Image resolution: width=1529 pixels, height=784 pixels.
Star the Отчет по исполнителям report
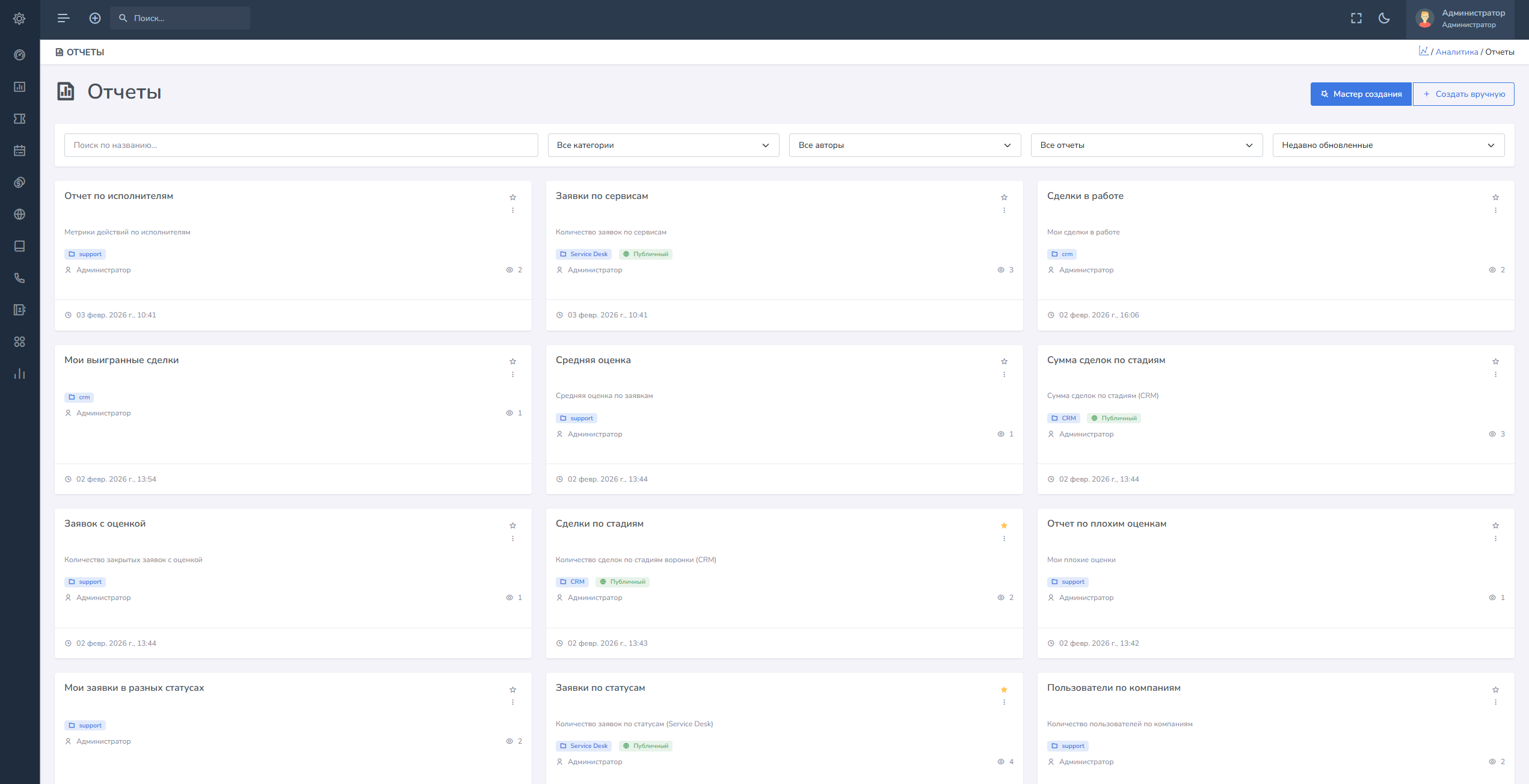coord(512,197)
